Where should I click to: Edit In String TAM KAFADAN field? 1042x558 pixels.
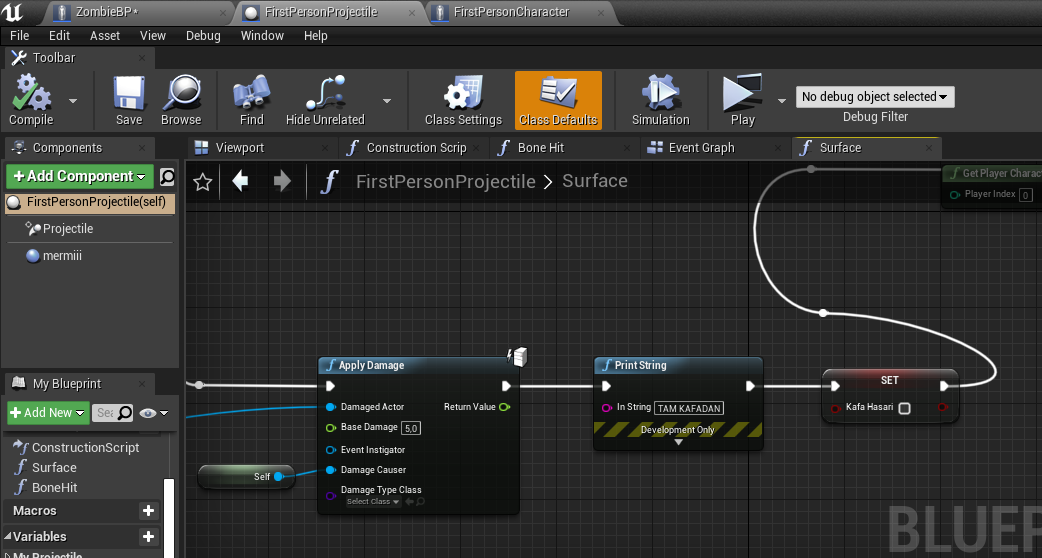[x=689, y=408]
